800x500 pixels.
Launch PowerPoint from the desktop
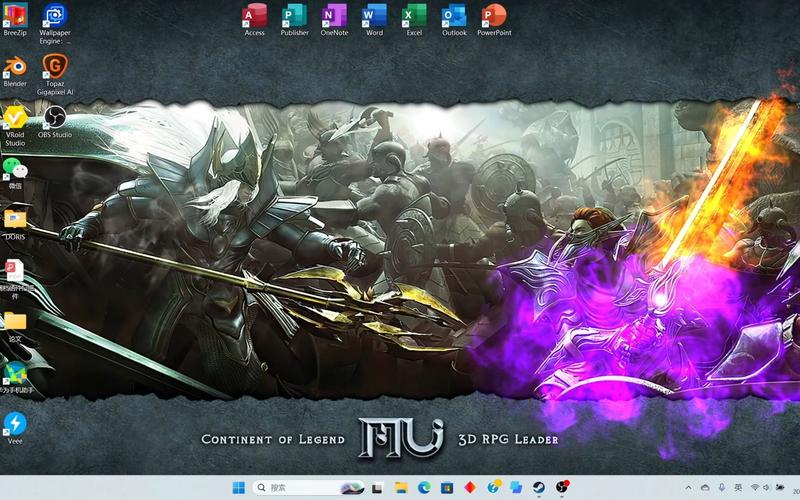point(494,20)
